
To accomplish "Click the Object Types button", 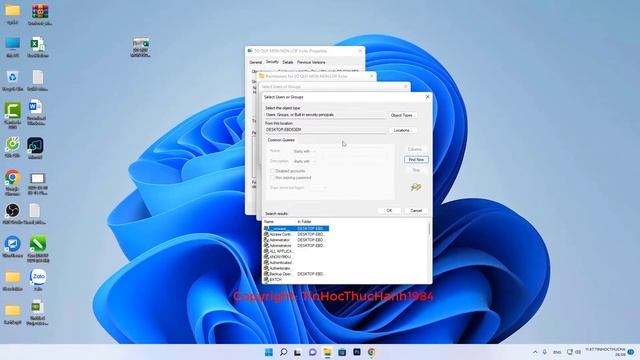I will pyautogui.click(x=402, y=116).
